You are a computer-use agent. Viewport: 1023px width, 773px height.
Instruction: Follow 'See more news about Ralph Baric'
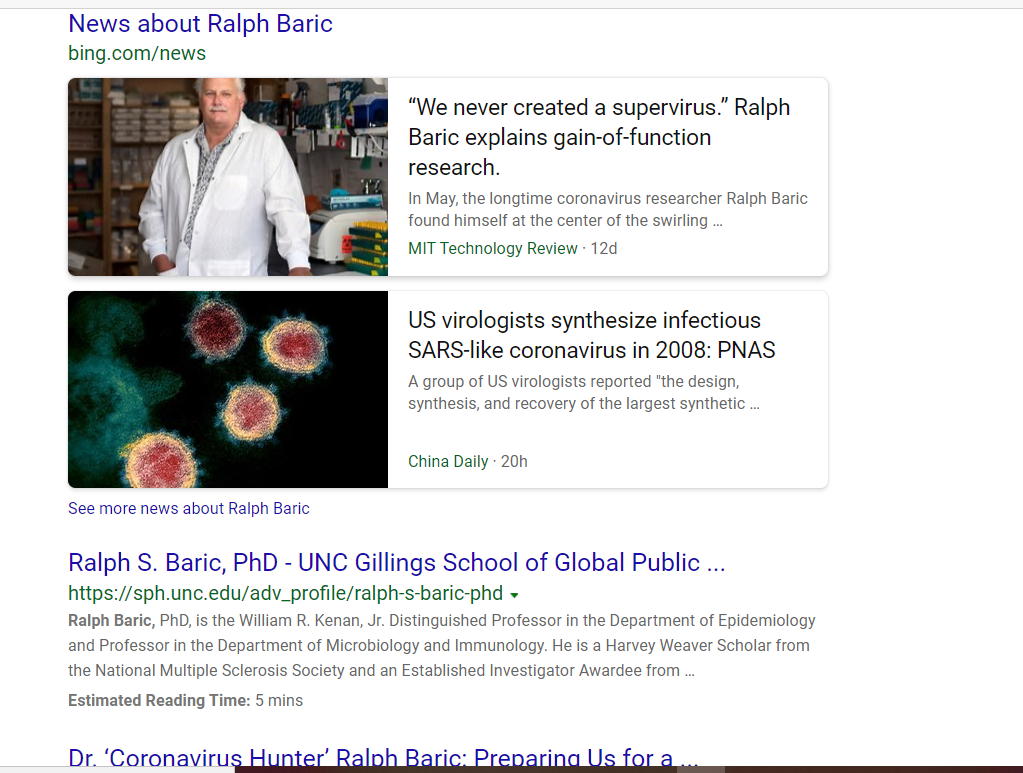pos(189,508)
